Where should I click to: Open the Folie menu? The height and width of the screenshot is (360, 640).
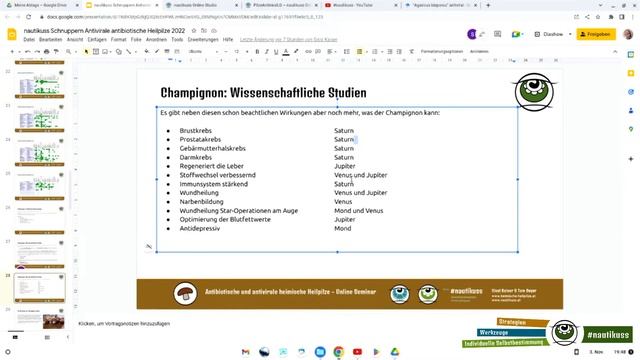136,40
